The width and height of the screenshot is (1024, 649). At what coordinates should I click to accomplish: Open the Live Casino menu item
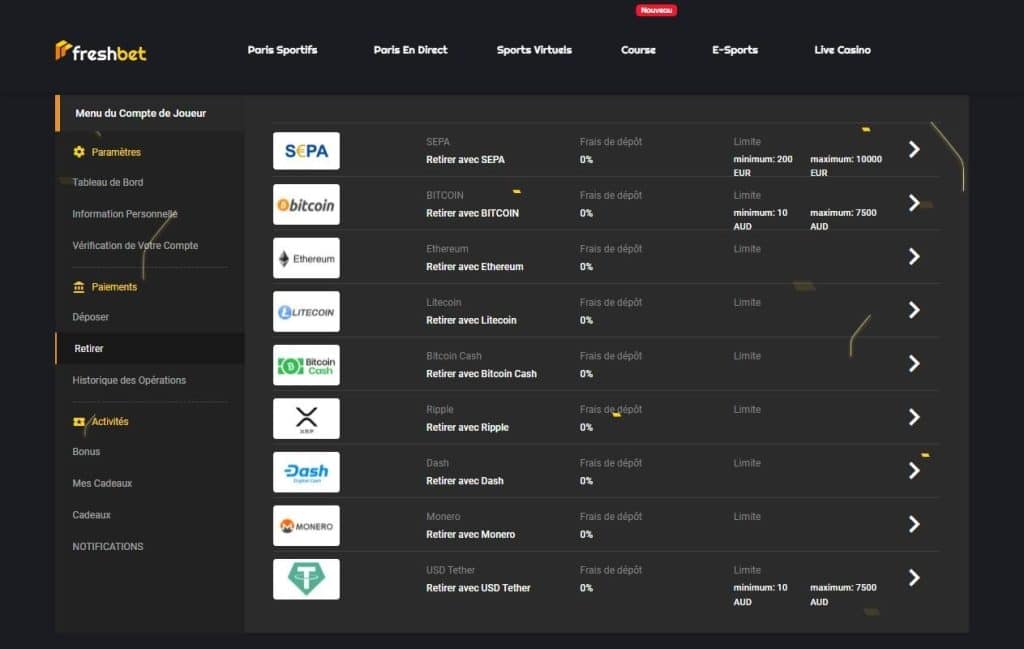click(842, 50)
